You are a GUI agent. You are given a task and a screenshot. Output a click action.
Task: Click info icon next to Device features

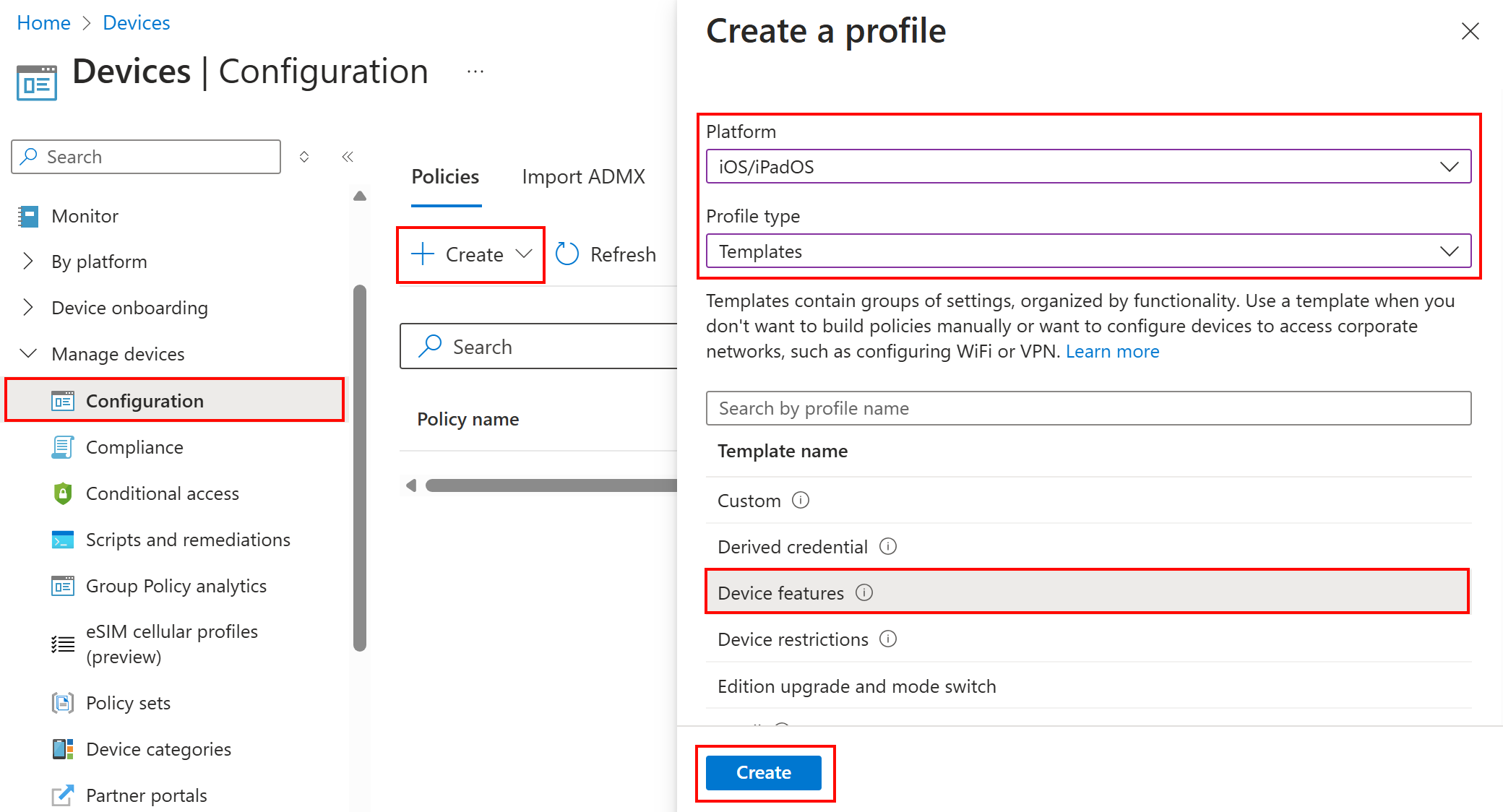pyautogui.click(x=864, y=592)
